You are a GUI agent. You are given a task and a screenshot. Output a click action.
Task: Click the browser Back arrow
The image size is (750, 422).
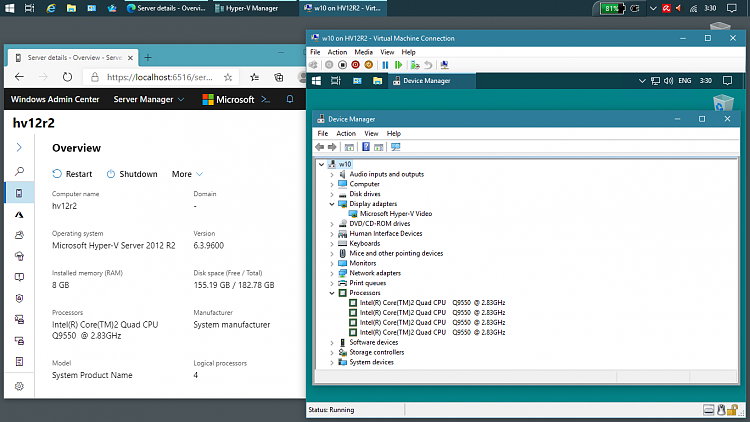point(19,77)
